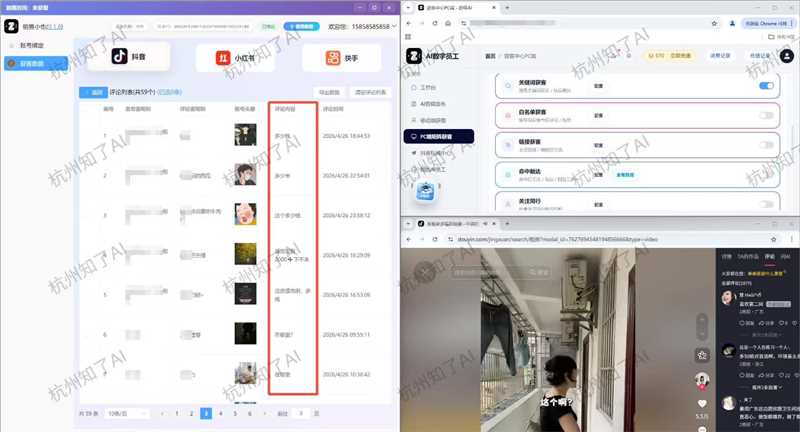Select current page 3 in pagination
The width and height of the screenshot is (800, 432).
[x=206, y=414]
